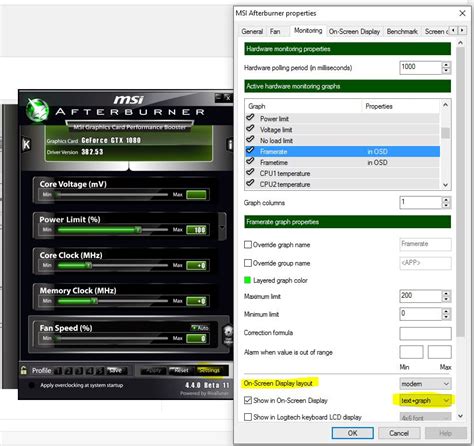The width and height of the screenshot is (474, 446).
Task: Select profile slot 1
Action: point(58,371)
